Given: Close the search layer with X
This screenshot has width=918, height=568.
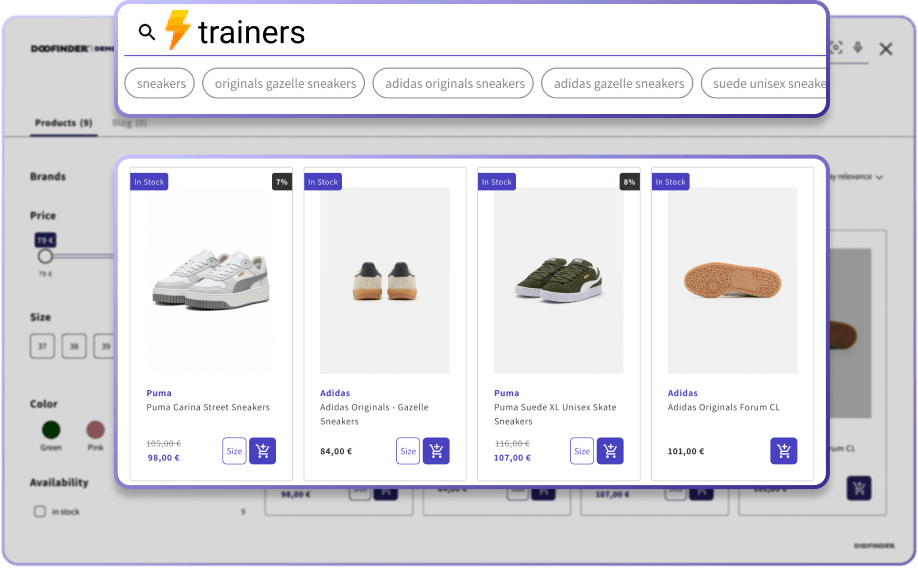Looking at the screenshot, I should [886, 48].
